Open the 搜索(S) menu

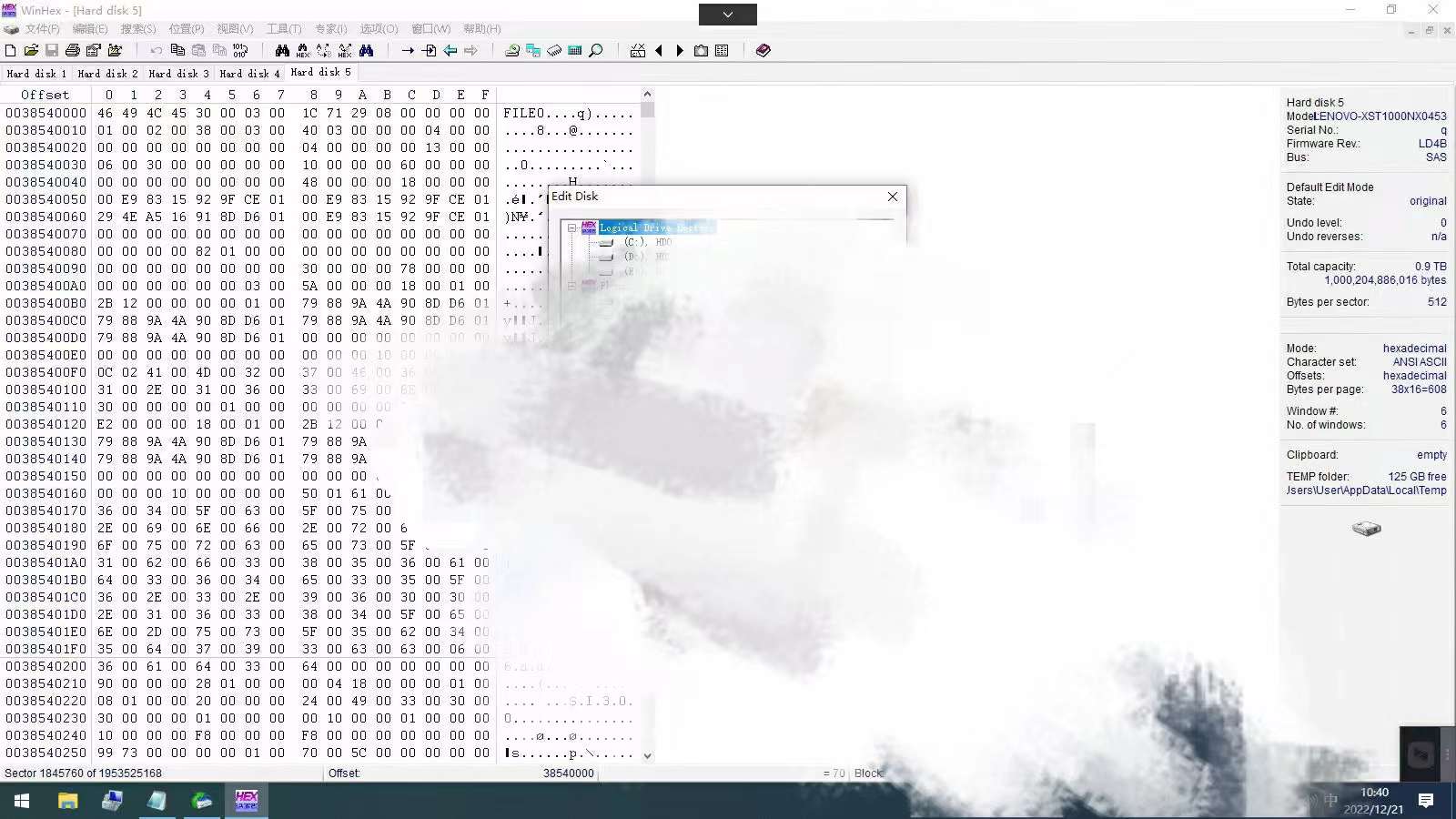138,29
